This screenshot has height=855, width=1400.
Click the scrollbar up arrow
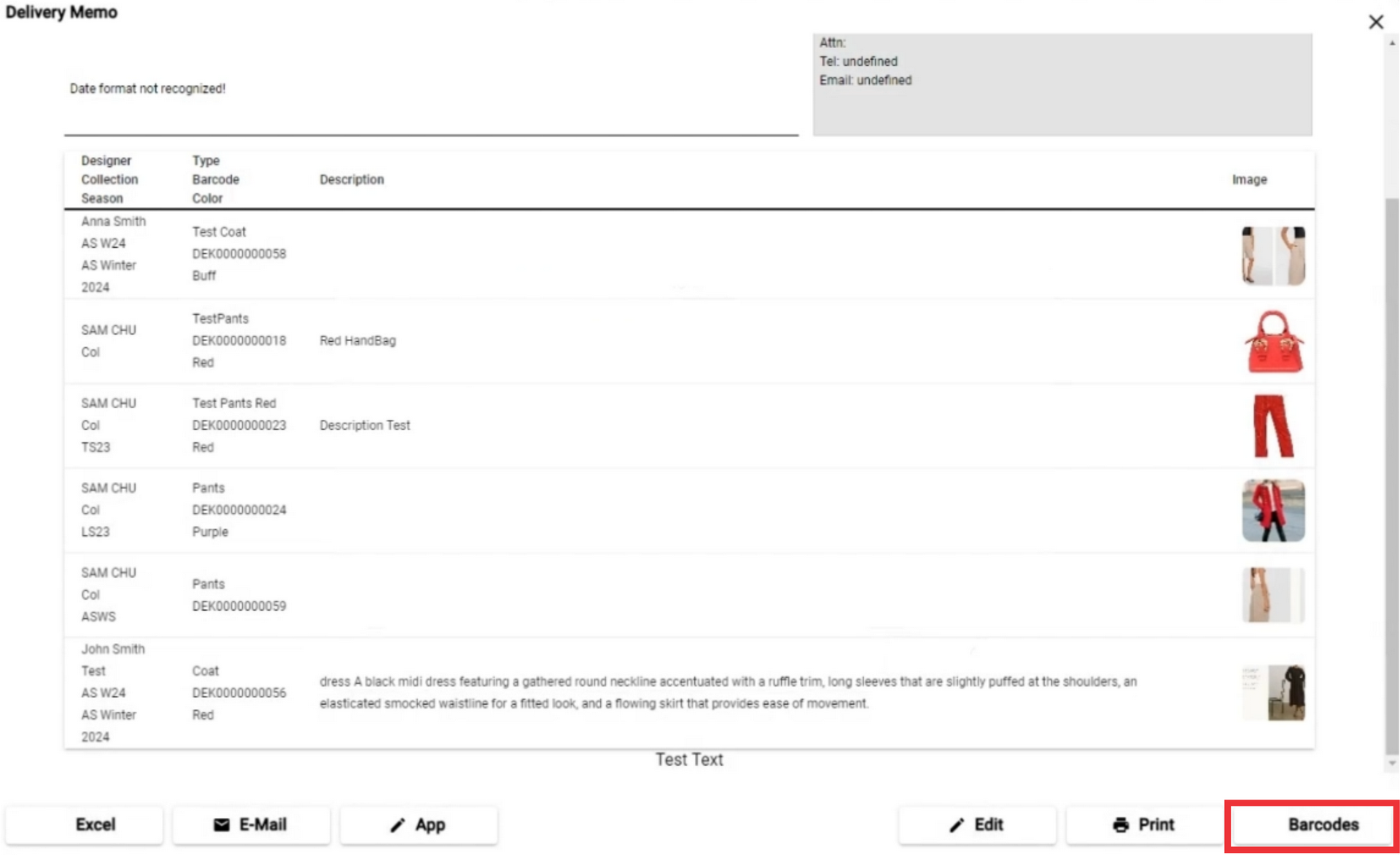[x=1392, y=43]
